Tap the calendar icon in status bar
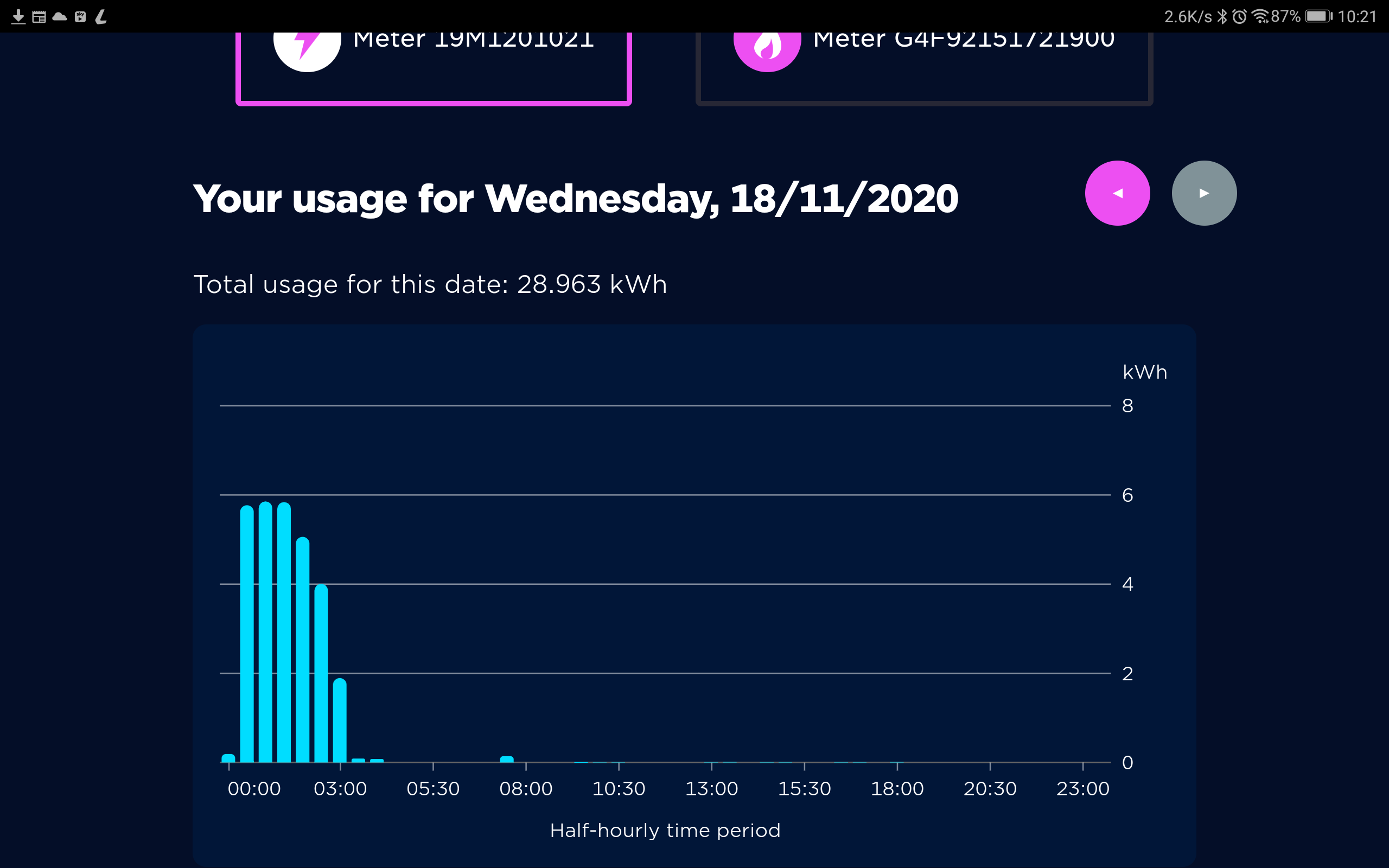The width and height of the screenshot is (1389, 868). click(39, 17)
